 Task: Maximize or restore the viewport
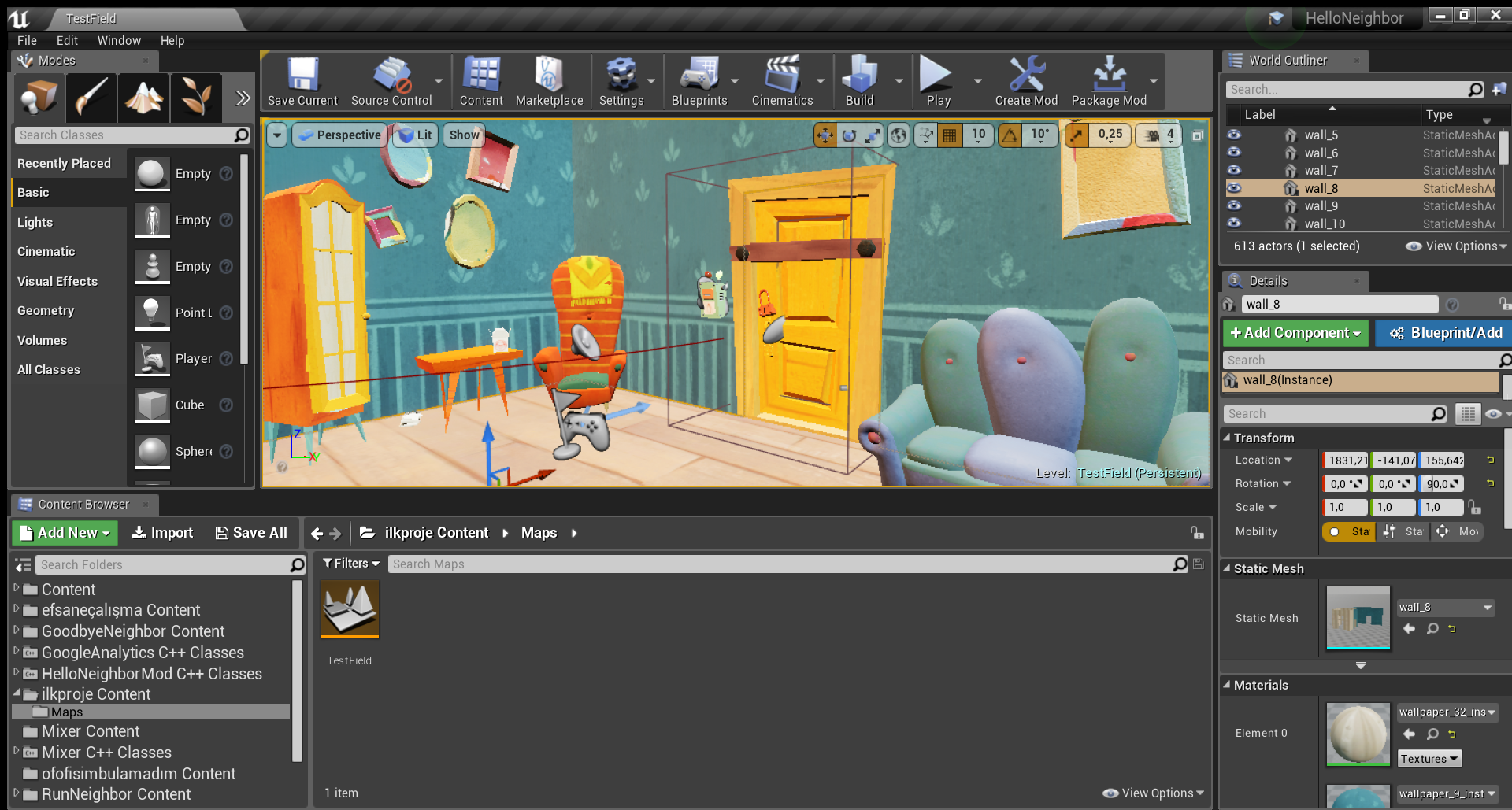tap(1197, 135)
